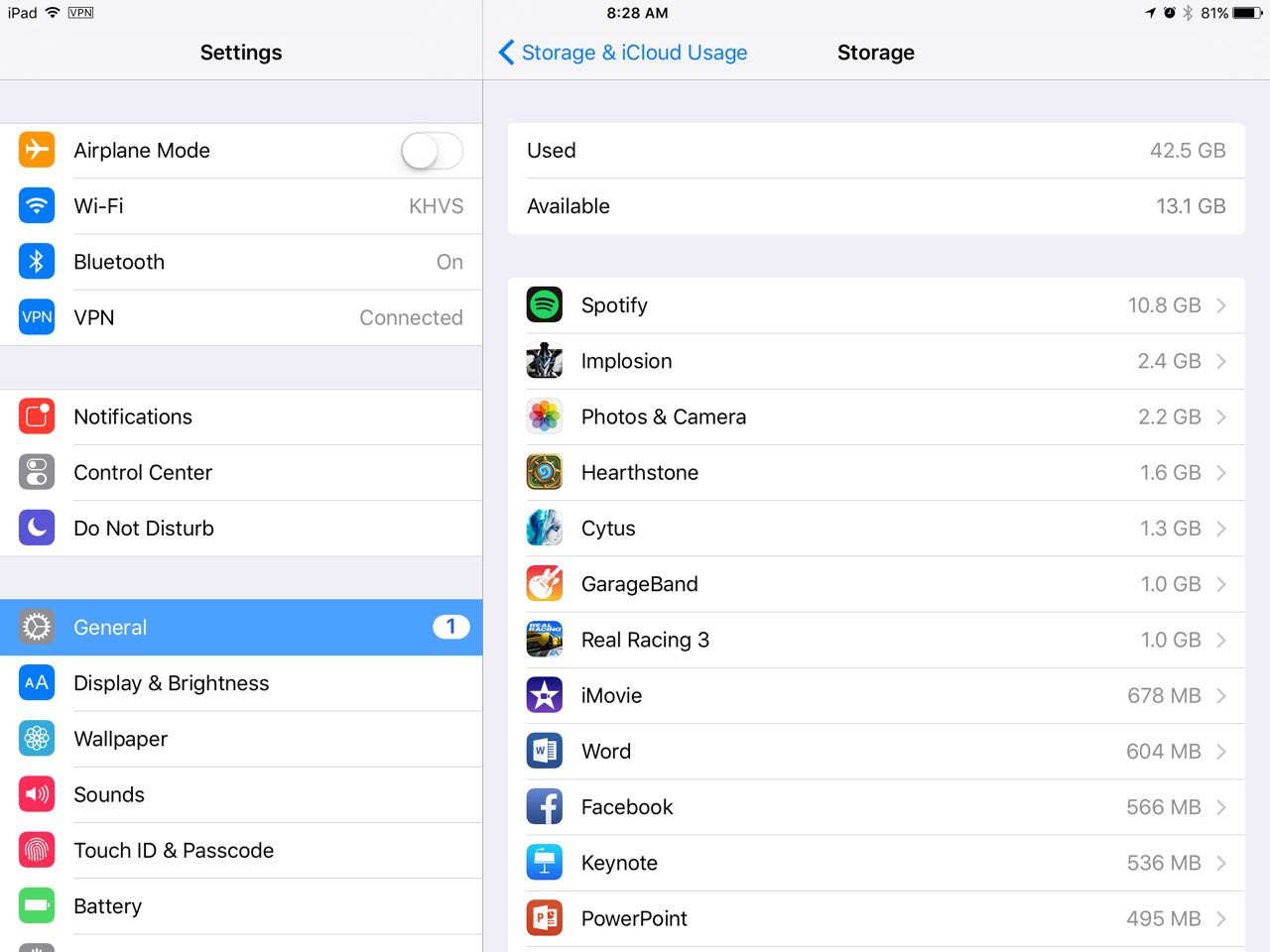Tap the Wallpaper flower icon

tap(37, 739)
